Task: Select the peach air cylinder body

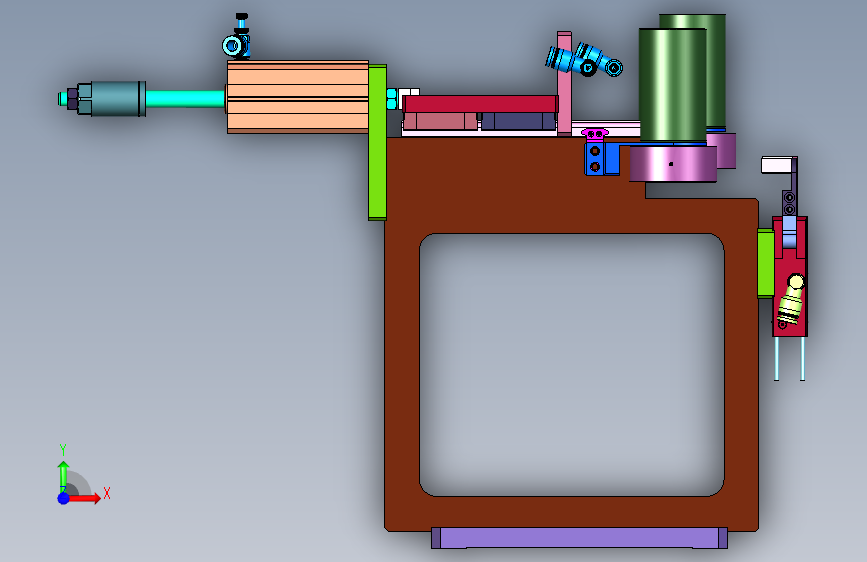Action: (297, 97)
